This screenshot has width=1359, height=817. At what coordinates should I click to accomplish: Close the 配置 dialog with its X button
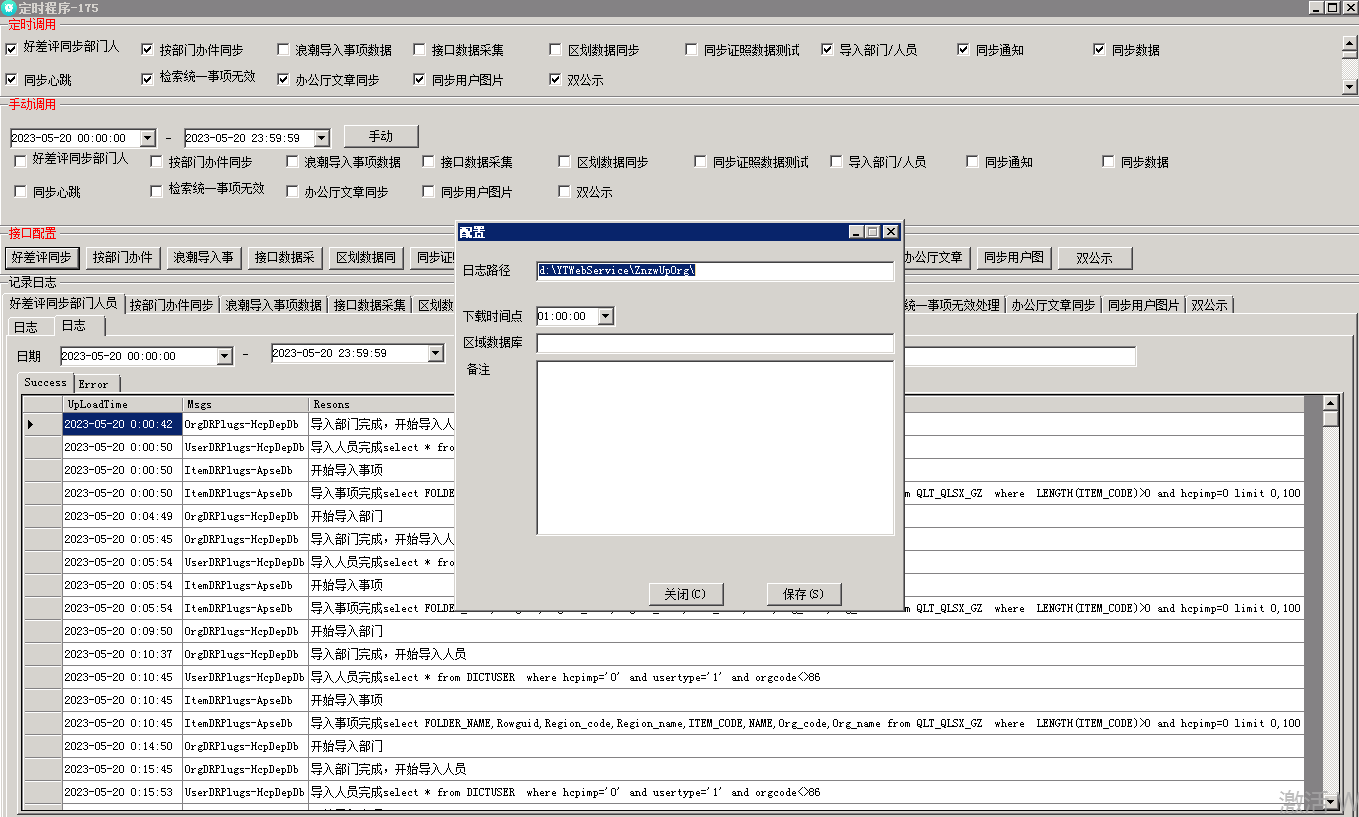pyautogui.click(x=890, y=232)
